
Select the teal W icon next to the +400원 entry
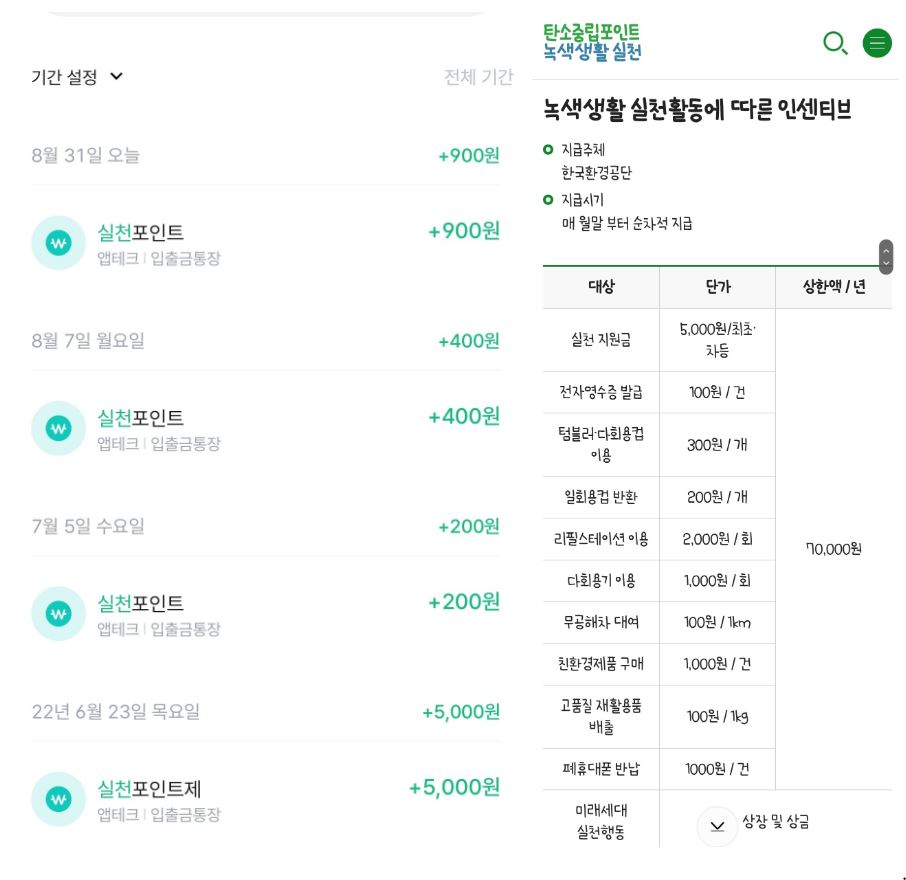pyautogui.click(x=58, y=427)
